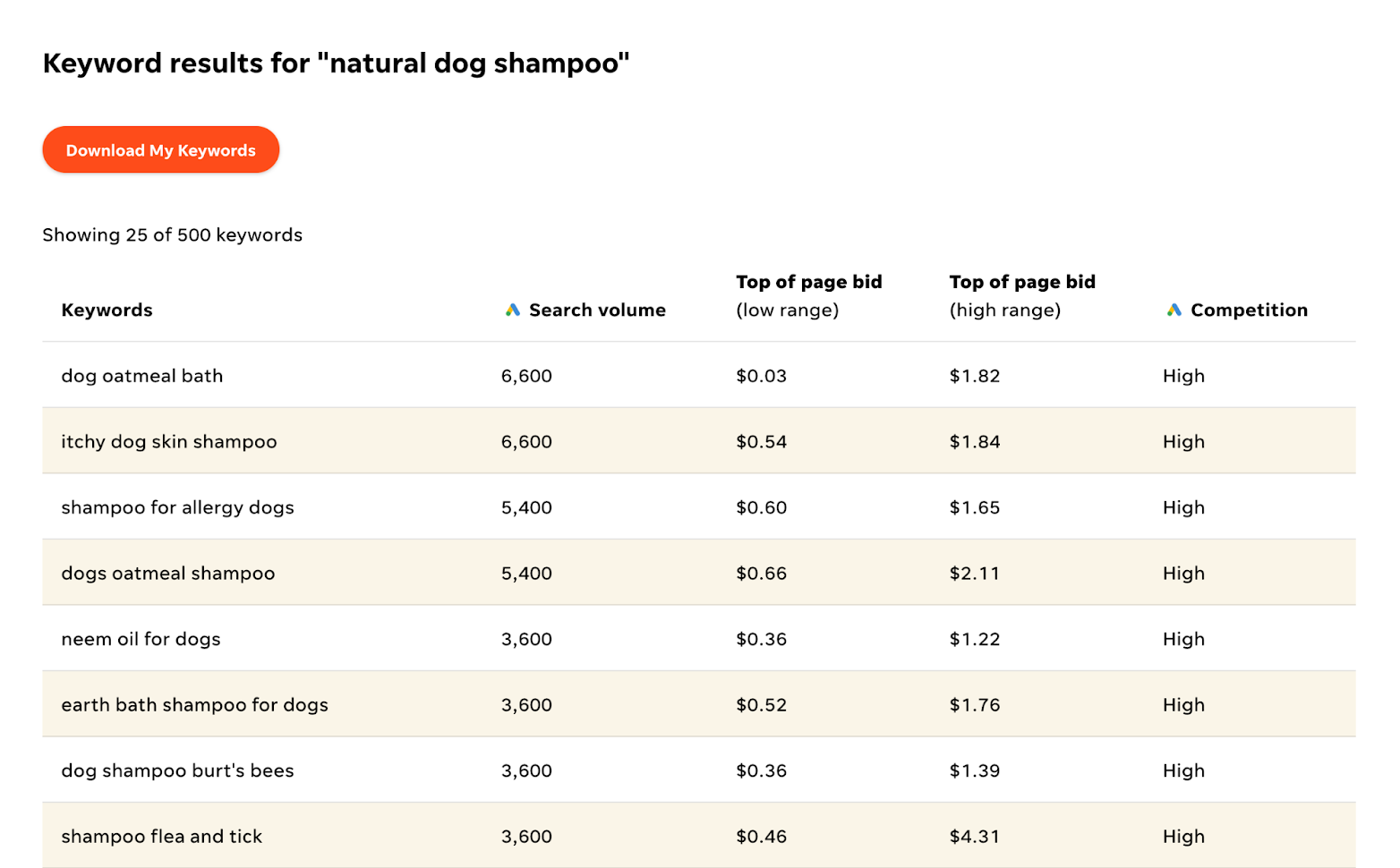
Task: Click the "Showing 25 of 500 keywords" text
Action: pyautogui.click(x=172, y=234)
